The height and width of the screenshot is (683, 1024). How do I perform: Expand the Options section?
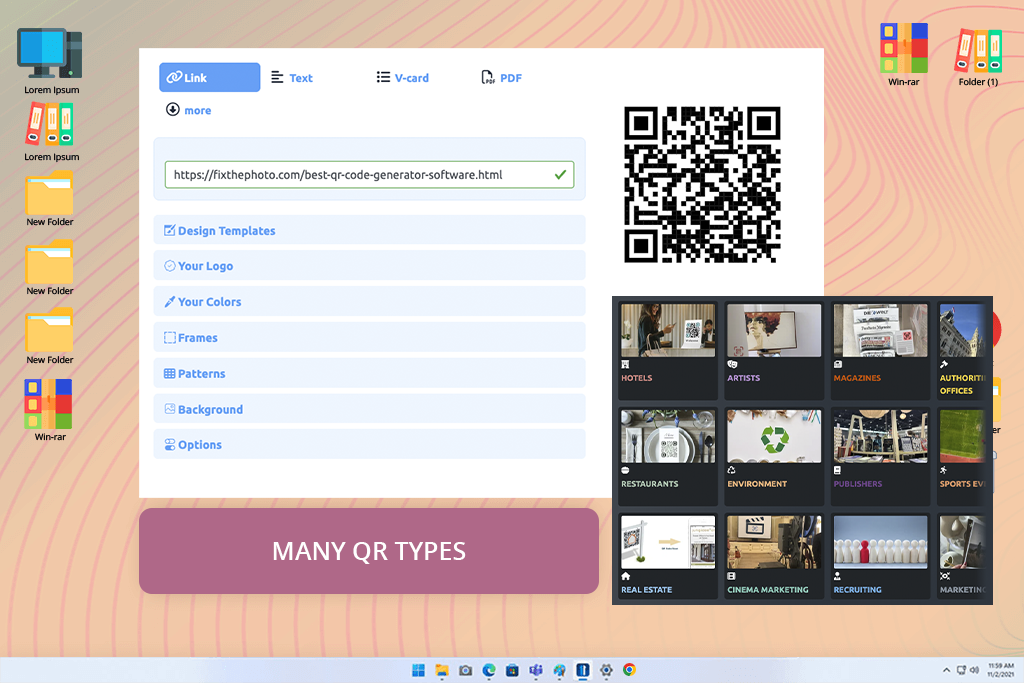[x=369, y=445]
